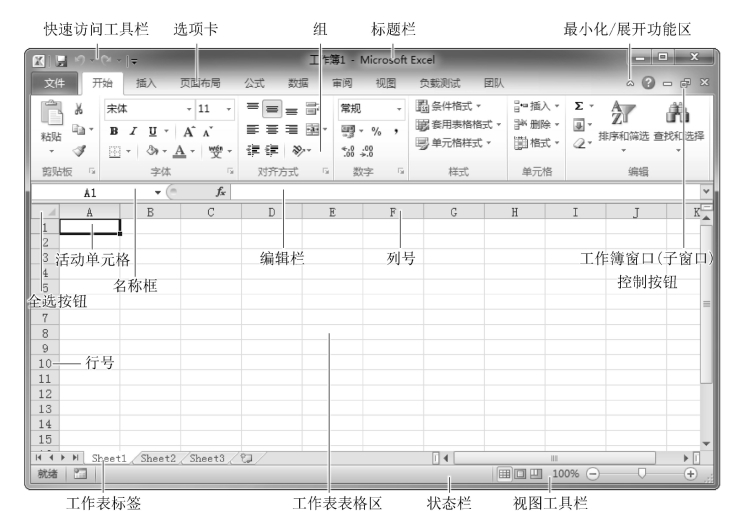Toggle align text right
Screen dimensions: 752x527
[x=291, y=129]
